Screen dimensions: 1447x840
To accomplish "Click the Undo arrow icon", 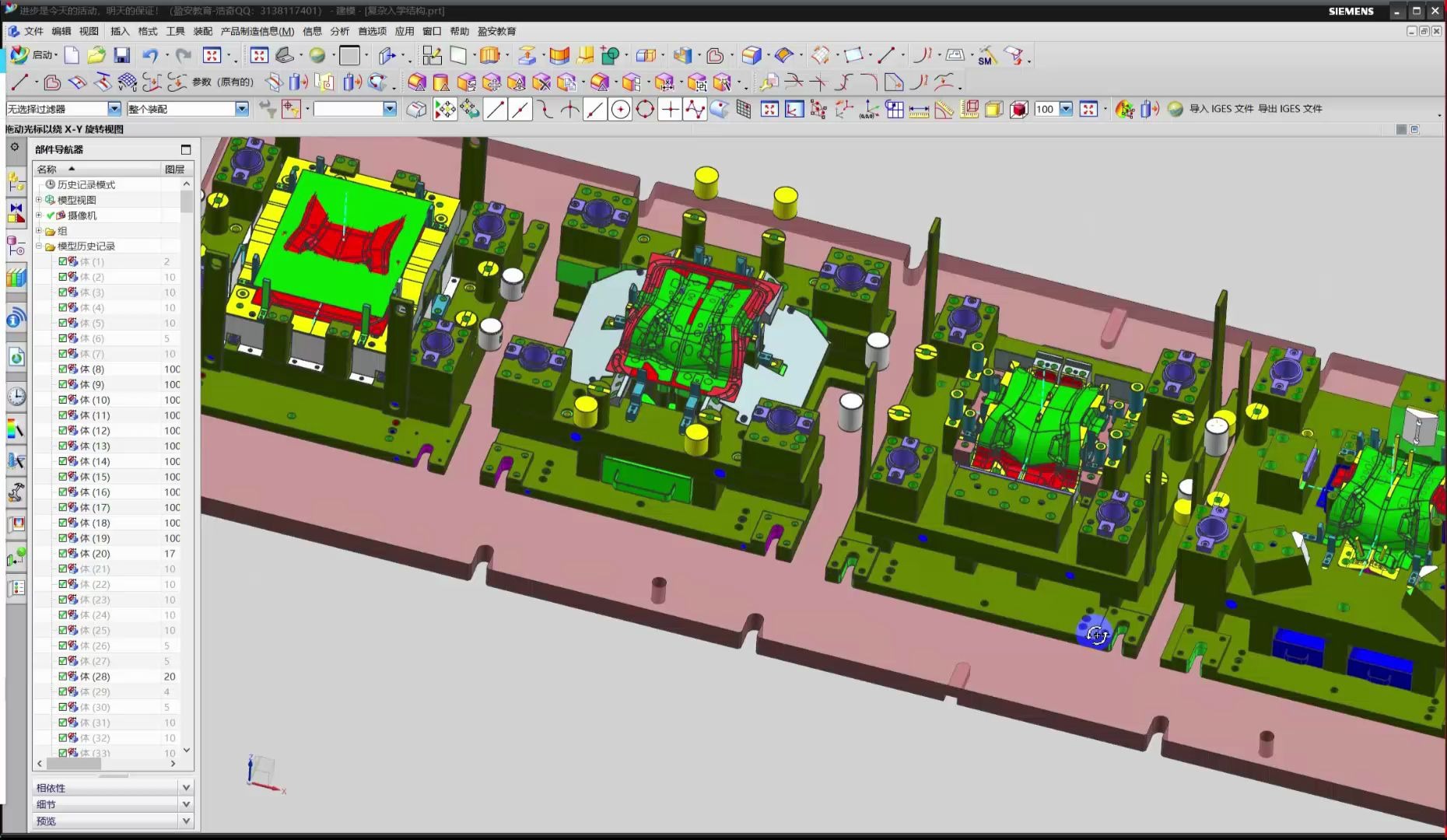I will pyautogui.click(x=149, y=55).
